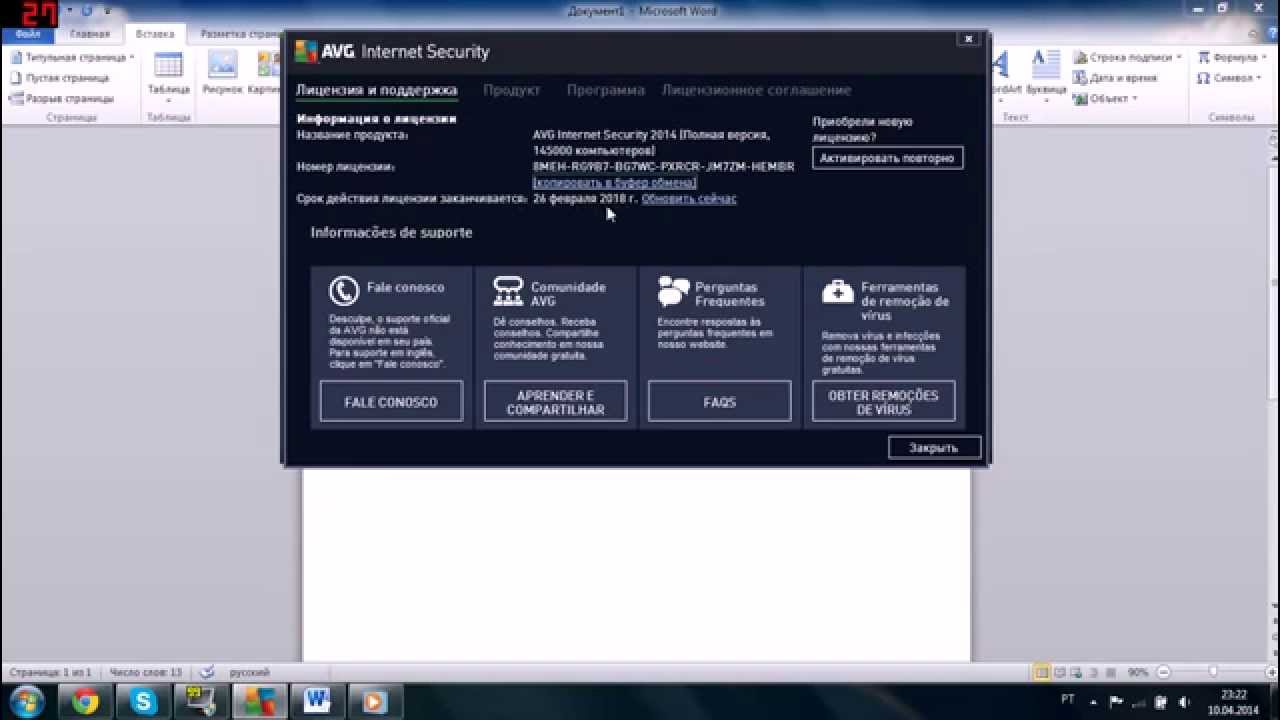Click the phone icon beside Fale conosco
The width and height of the screenshot is (1280, 720).
tap(344, 291)
